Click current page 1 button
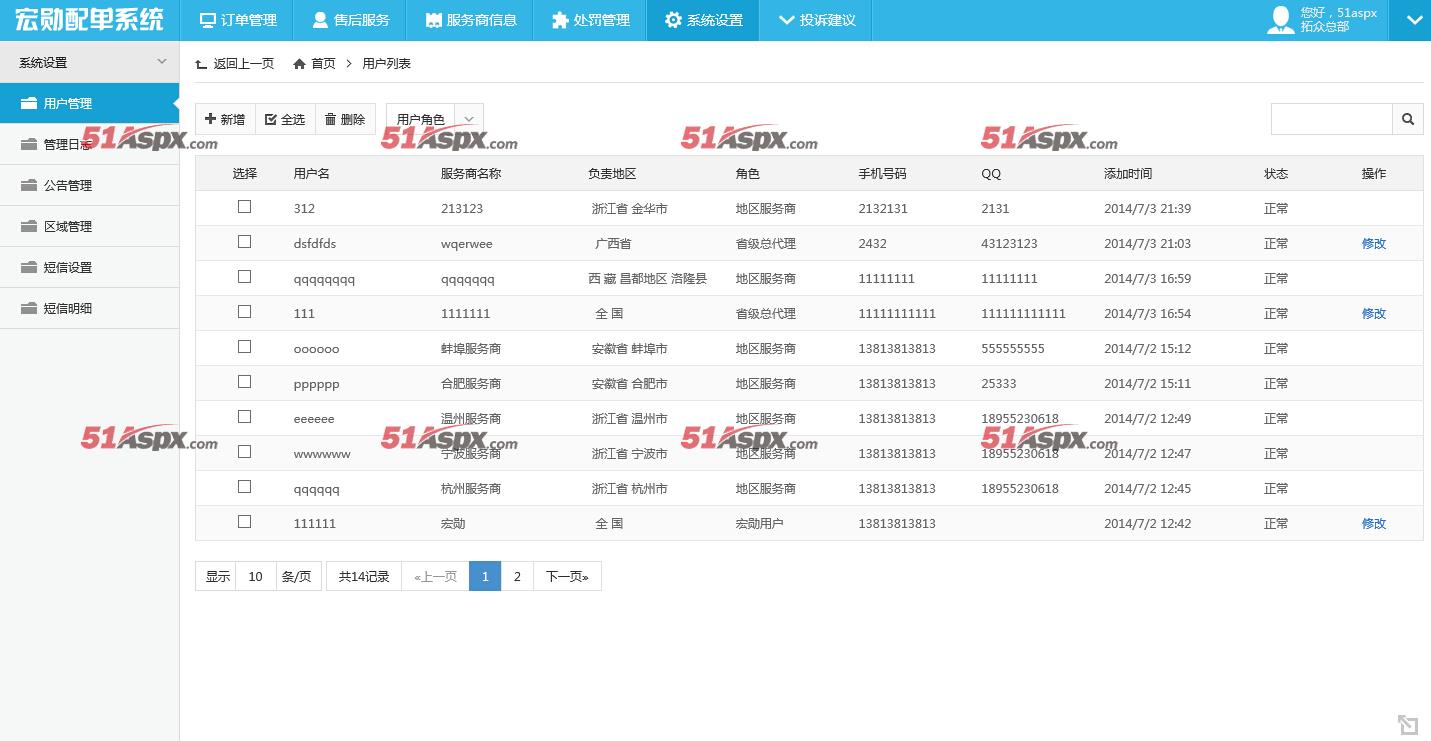Viewport: 1431px width, 741px height. 485,576
